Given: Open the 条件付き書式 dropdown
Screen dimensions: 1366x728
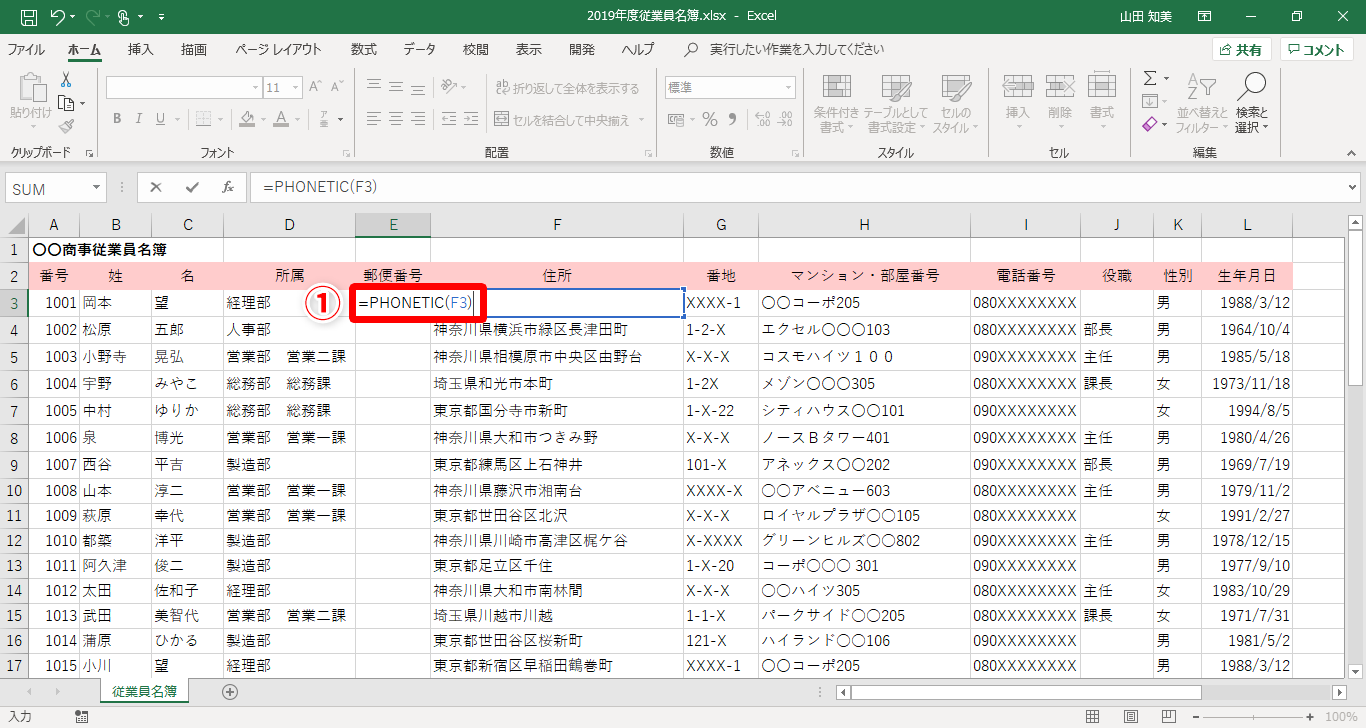Looking at the screenshot, I should pos(836,104).
